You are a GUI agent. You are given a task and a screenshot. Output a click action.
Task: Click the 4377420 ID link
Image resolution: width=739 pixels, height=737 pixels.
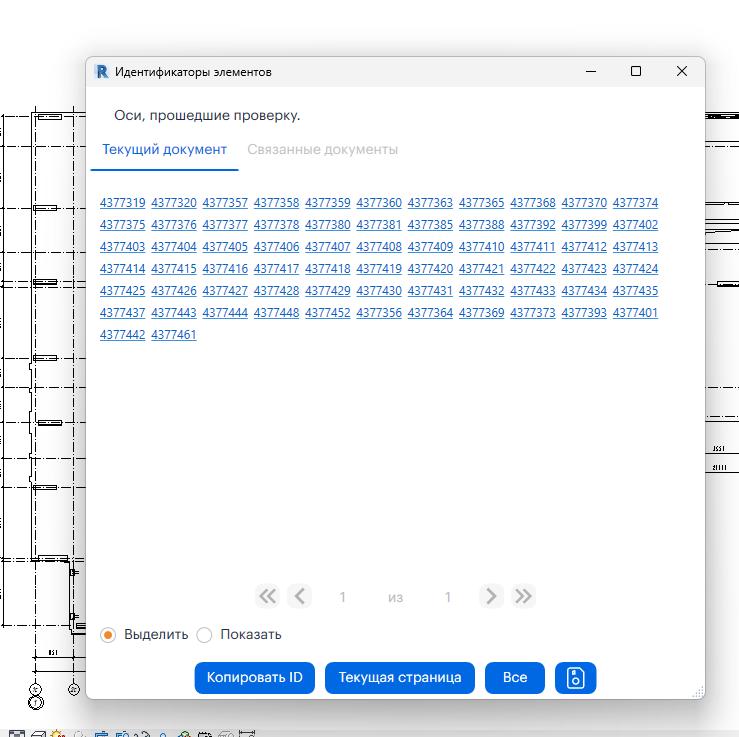(430, 269)
